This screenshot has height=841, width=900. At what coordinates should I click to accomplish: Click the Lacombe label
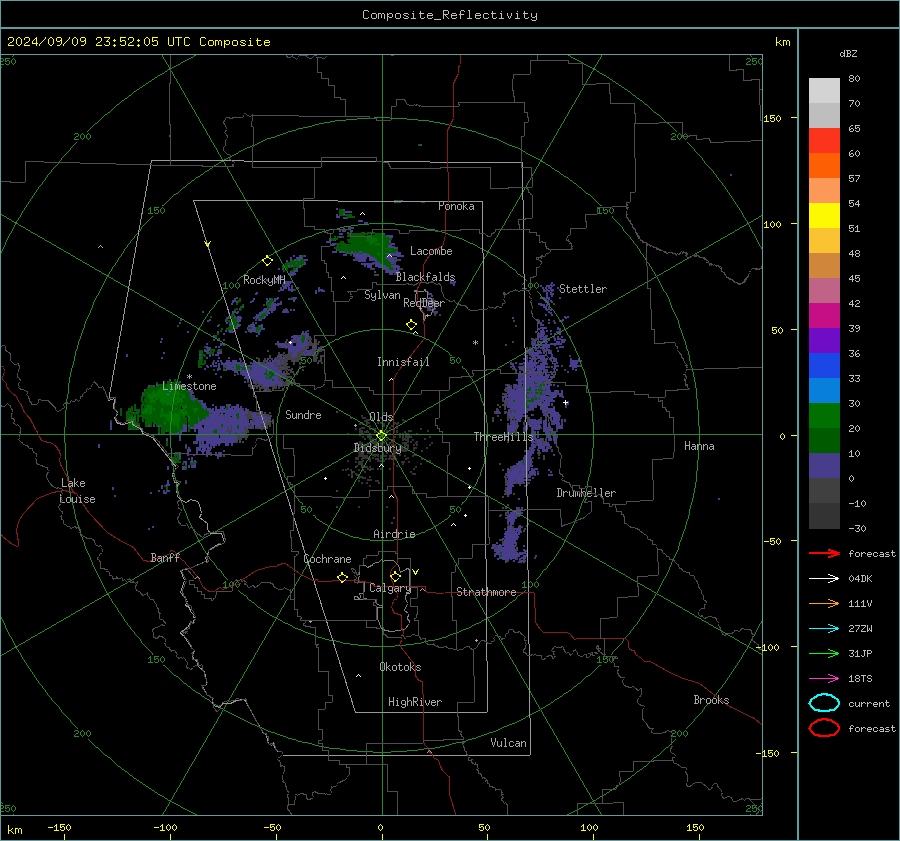pyautogui.click(x=431, y=251)
